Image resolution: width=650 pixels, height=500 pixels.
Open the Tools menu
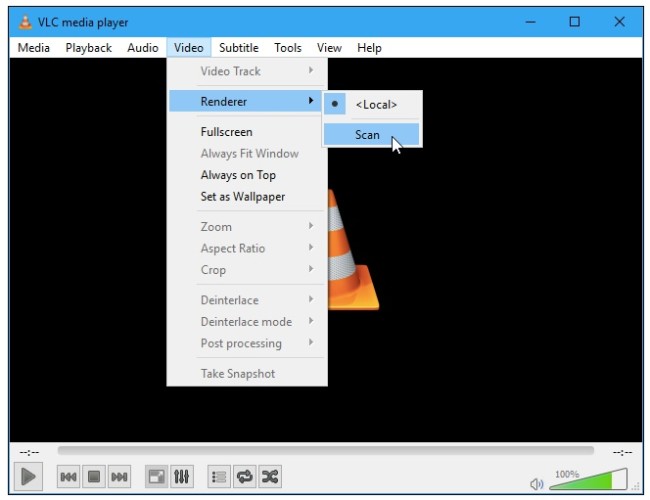(288, 48)
